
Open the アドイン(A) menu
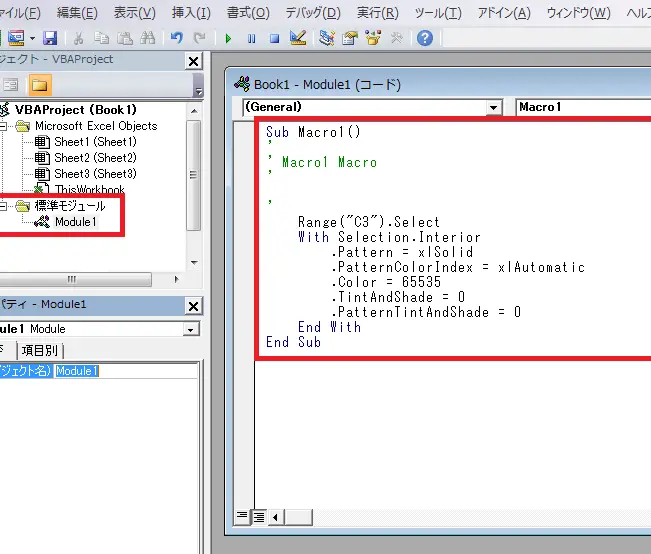[x=504, y=13]
